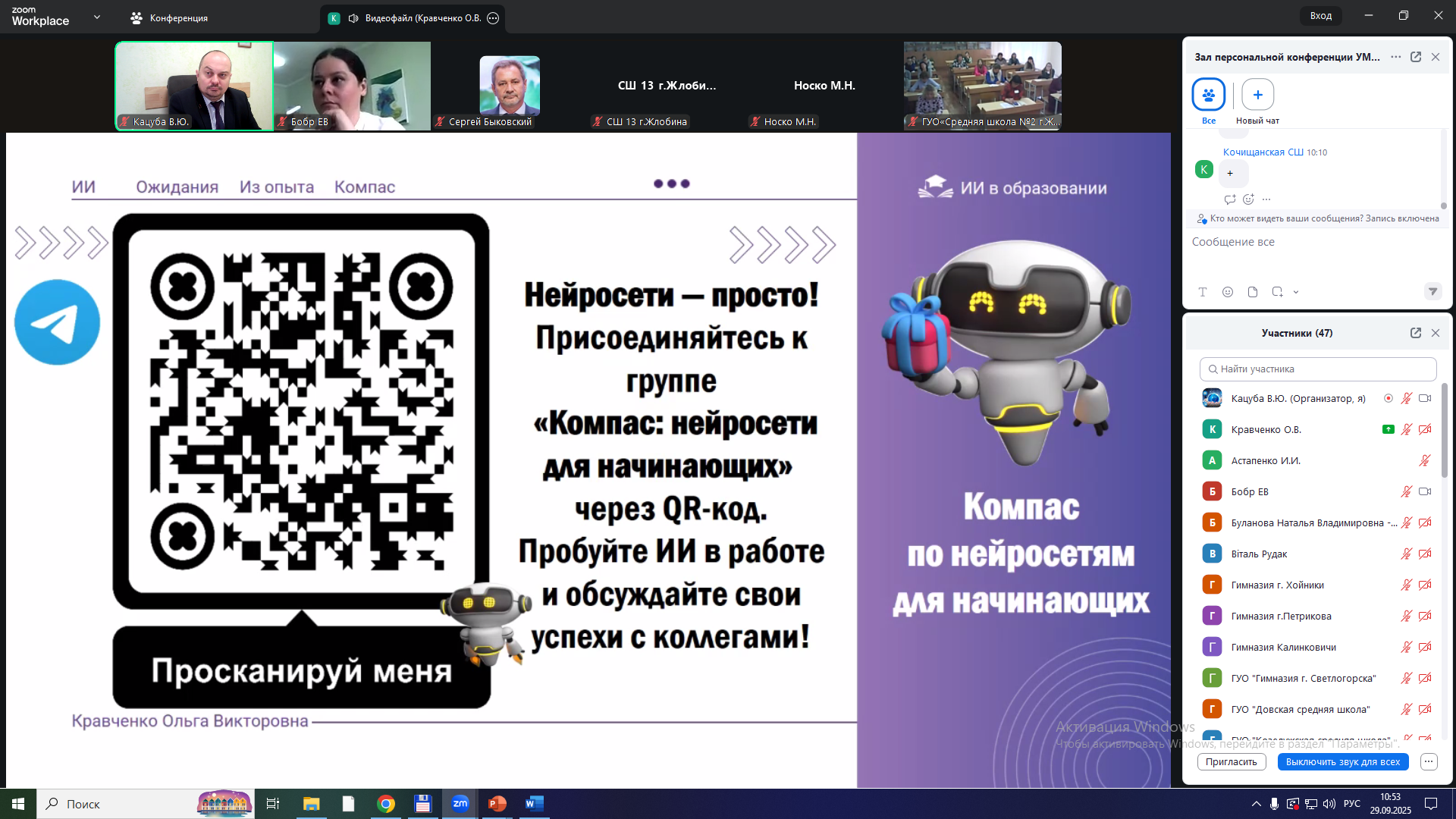1456x819 pixels.
Task: Expand the screenshot options dropdown arrow
Action: pyautogui.click(x=1296, y=292)
